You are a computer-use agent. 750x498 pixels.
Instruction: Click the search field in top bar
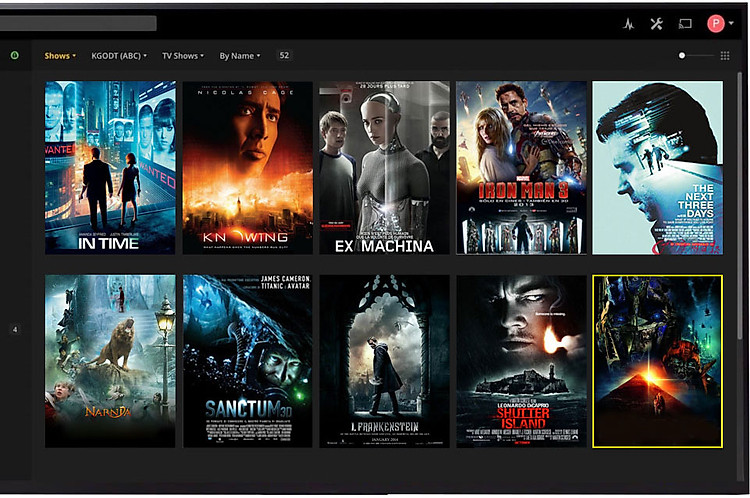tap(78, 23)
